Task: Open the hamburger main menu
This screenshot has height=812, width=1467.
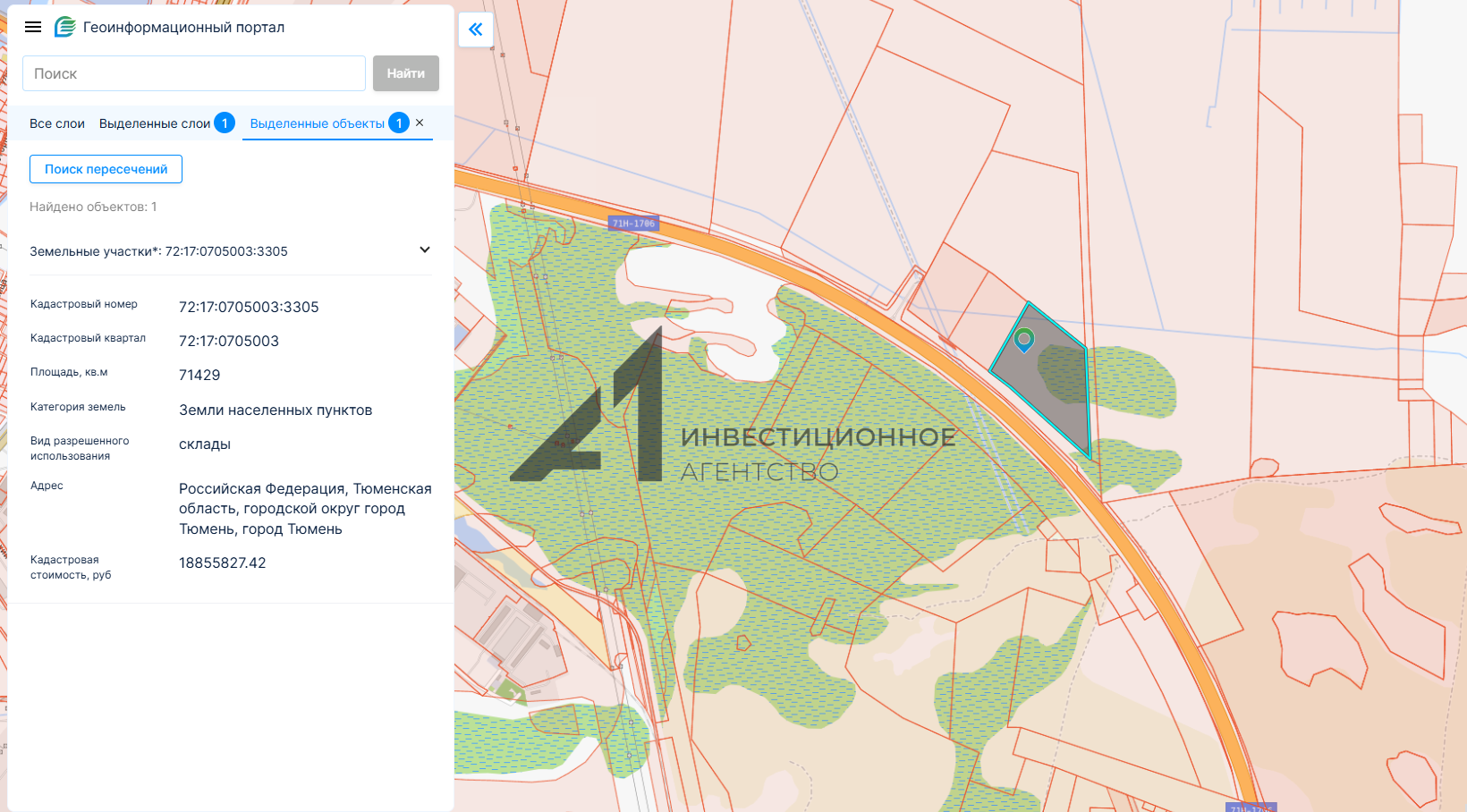Action: click(x=33, y=27)
